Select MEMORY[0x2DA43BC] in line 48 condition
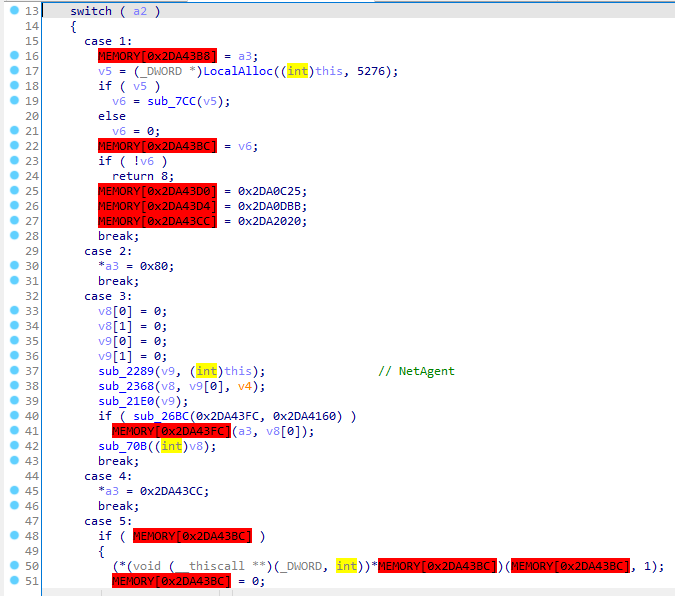 click(x=192, y=536)
